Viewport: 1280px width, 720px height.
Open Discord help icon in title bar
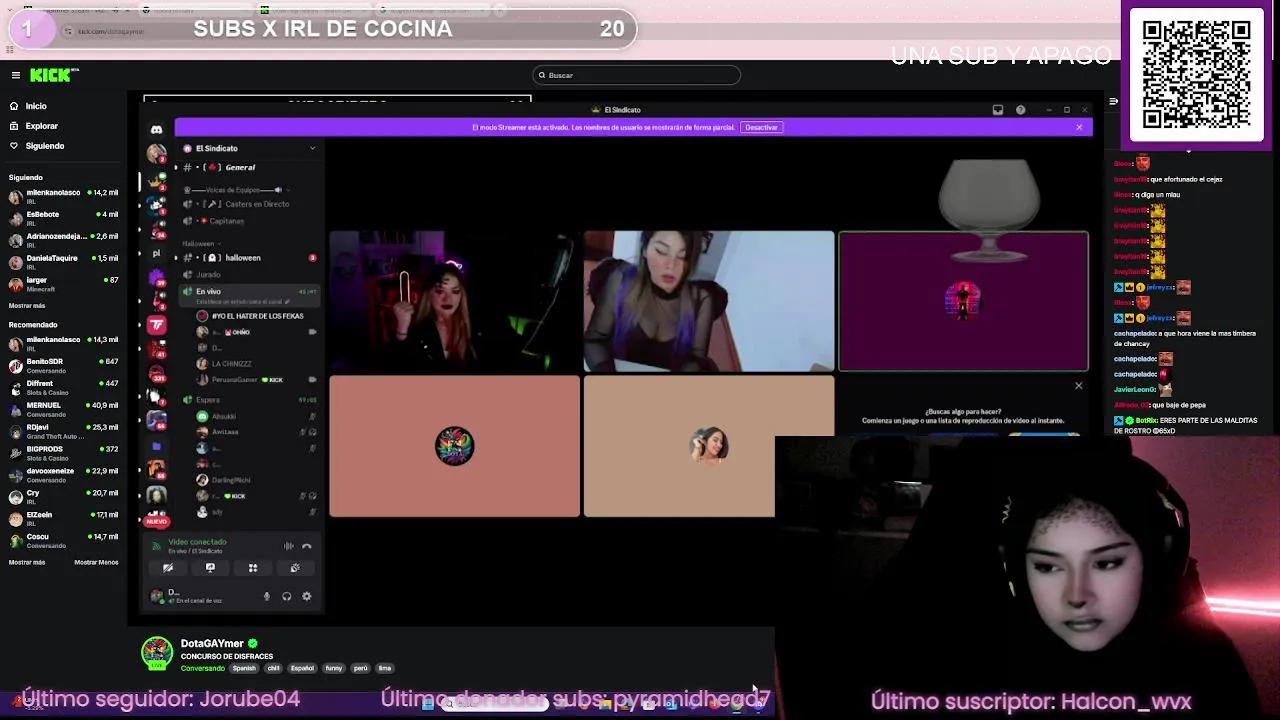tap(1020, 110)
